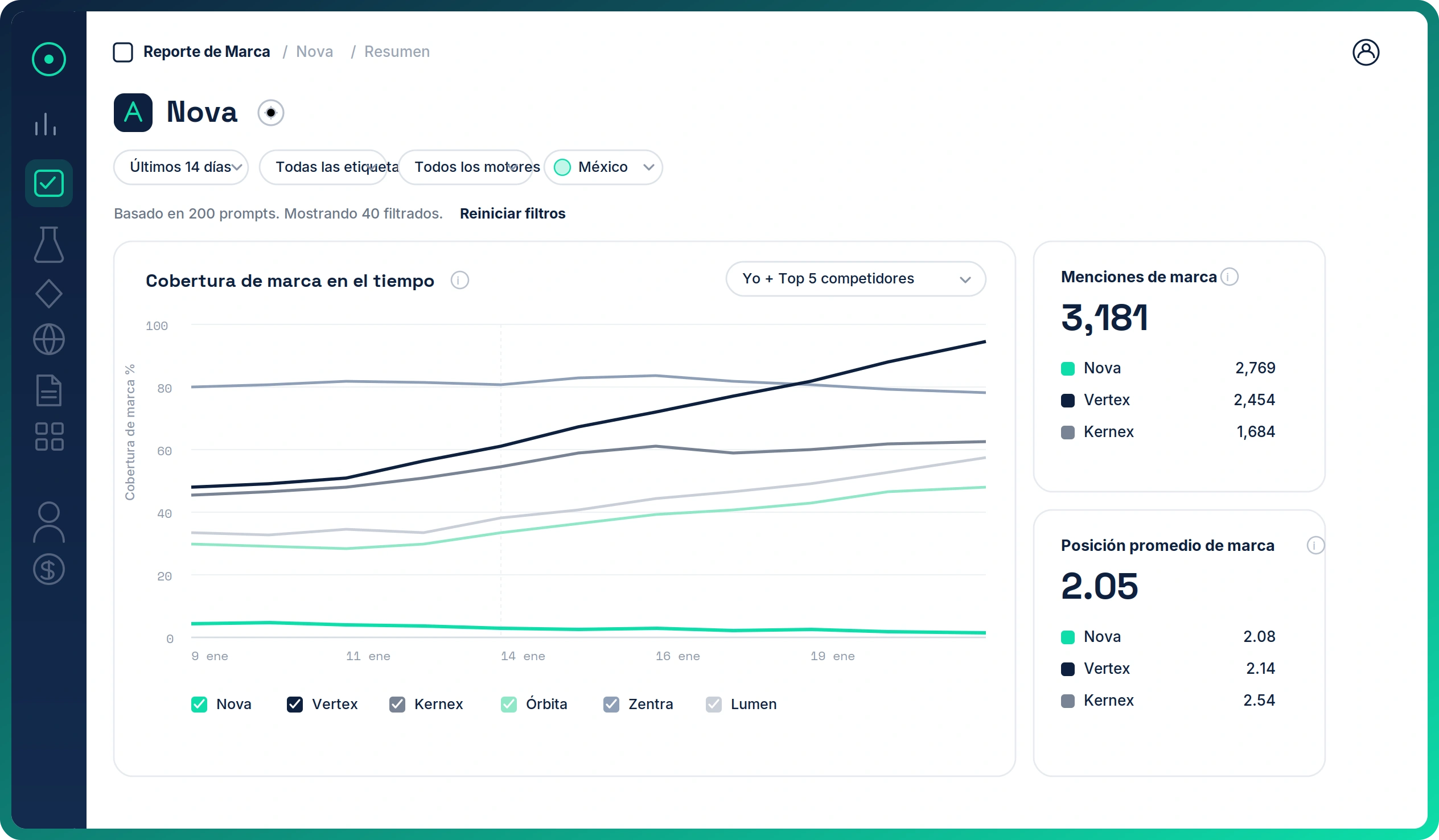Toggle the Órbita series checkbox
1439x840 pixels.
pyautogui.click(x=509, y=704)
